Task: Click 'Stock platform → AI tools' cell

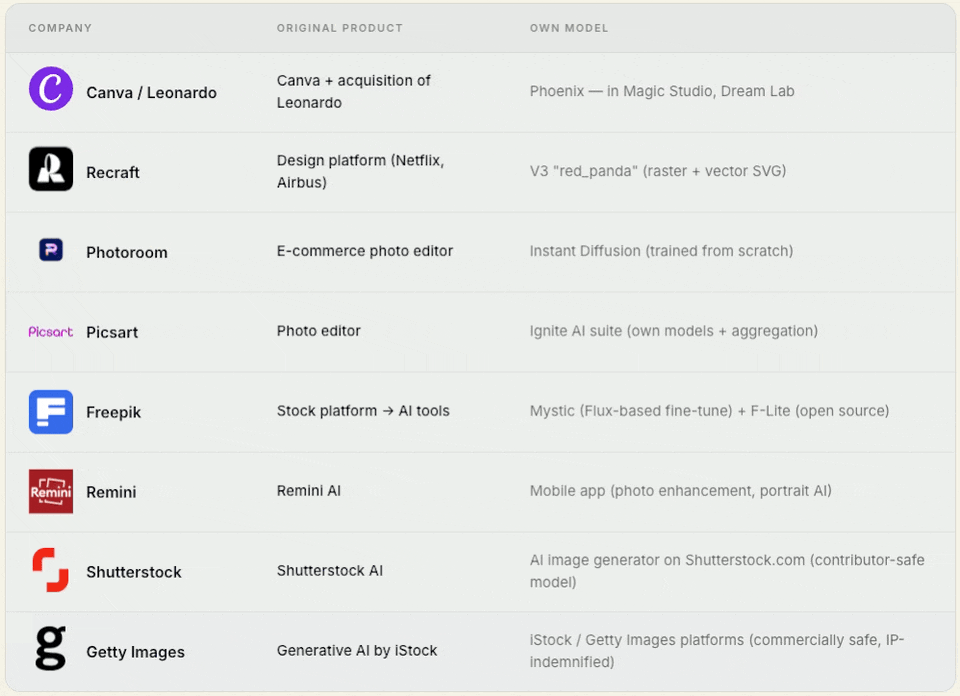Action: (x=363, y=411)
